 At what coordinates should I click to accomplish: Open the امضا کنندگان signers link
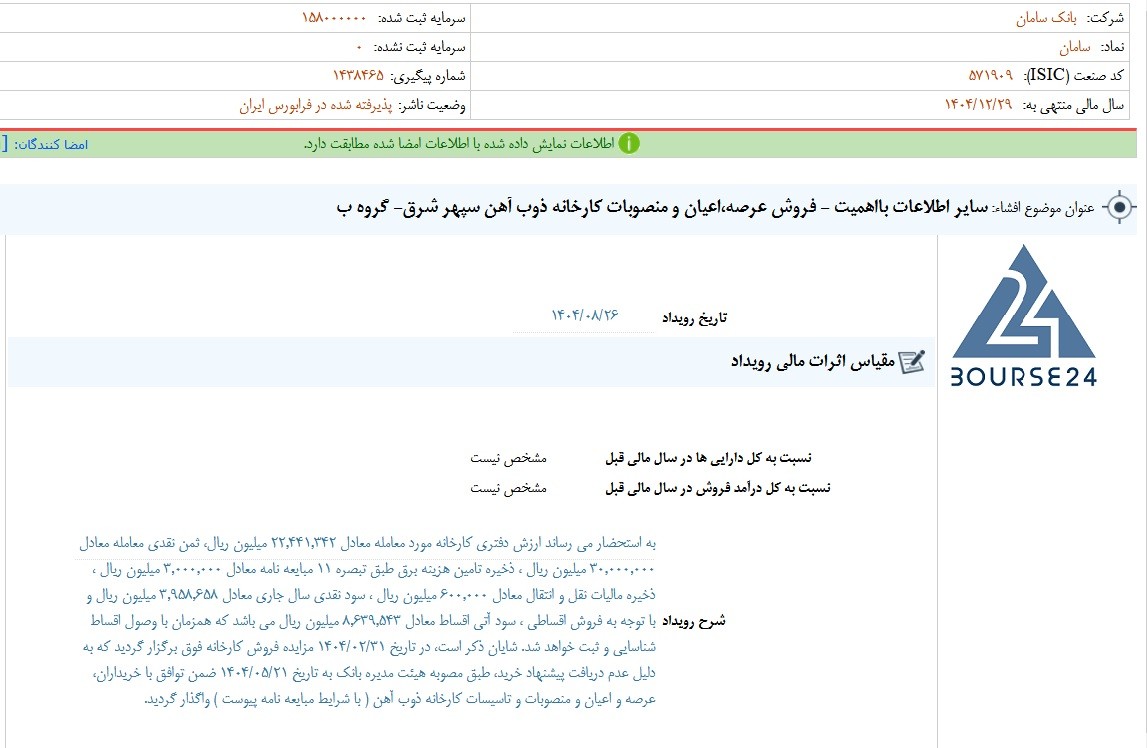coord(51,144)
